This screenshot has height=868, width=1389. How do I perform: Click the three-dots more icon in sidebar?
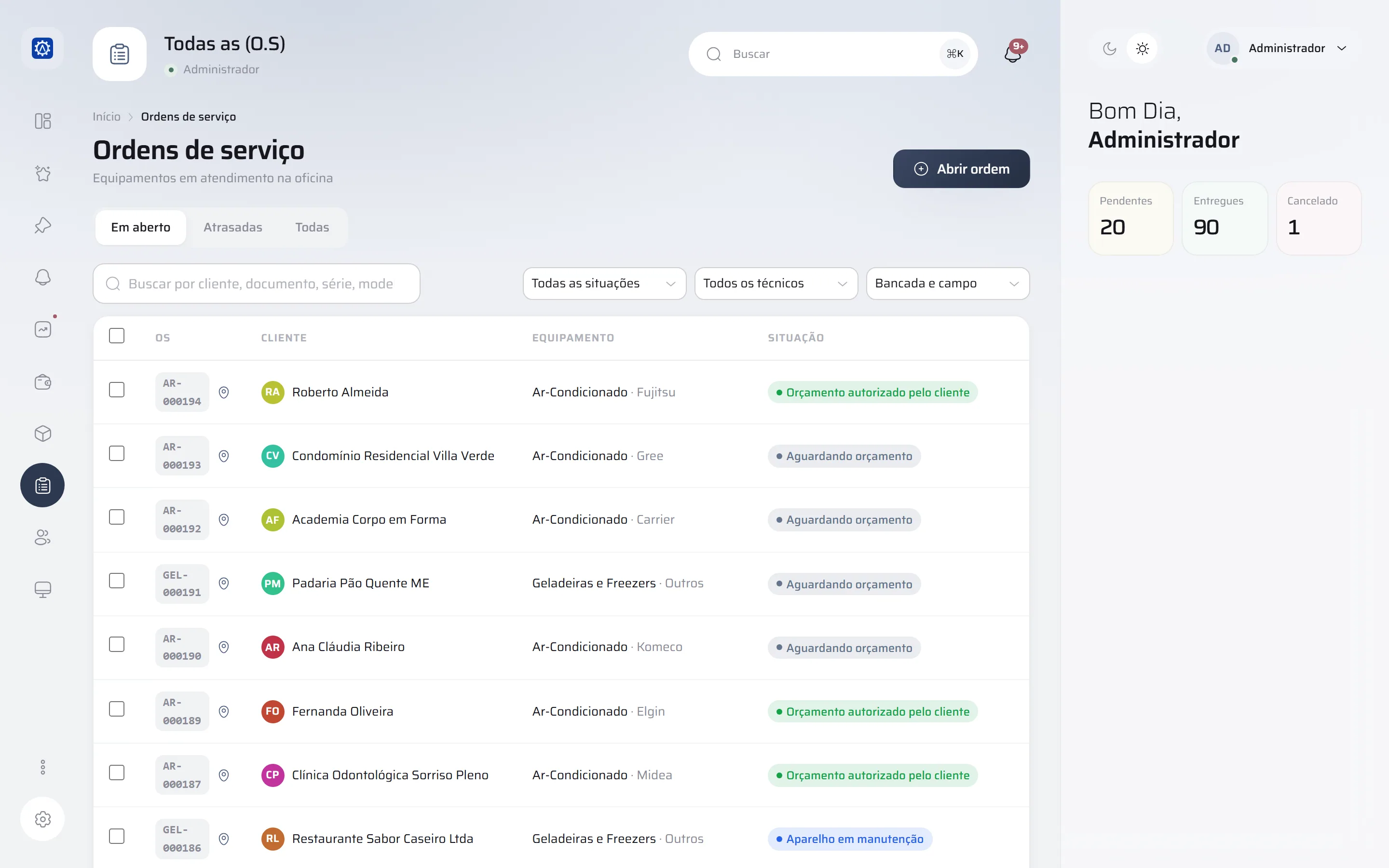click(x=42, y=767)
